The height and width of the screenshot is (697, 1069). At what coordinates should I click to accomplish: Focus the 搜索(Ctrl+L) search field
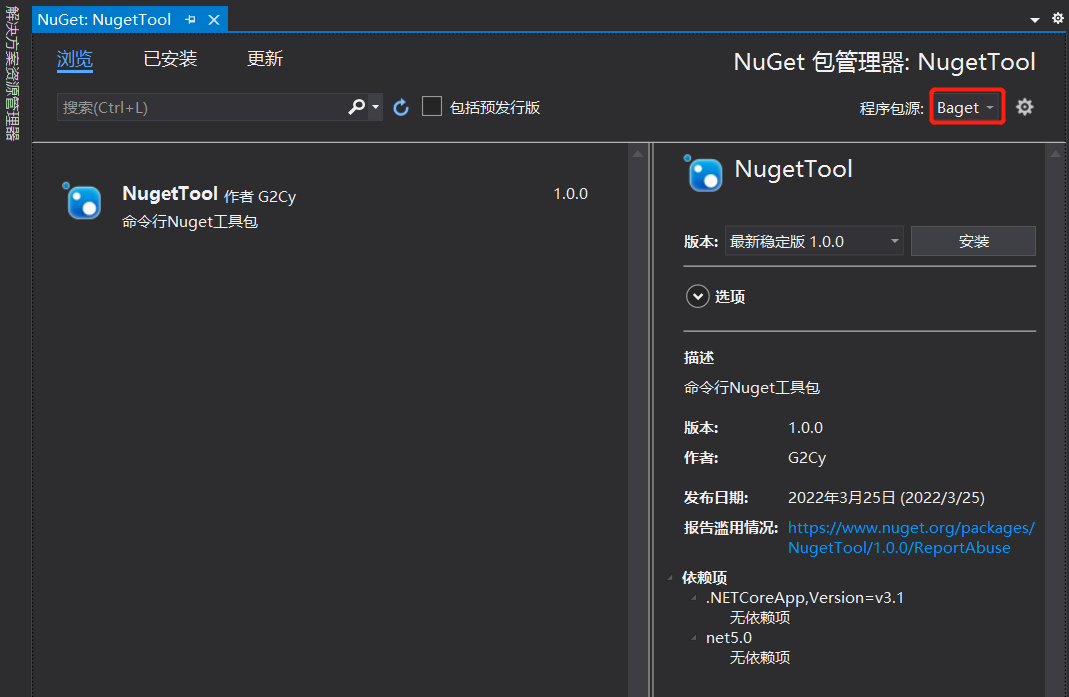203,107
